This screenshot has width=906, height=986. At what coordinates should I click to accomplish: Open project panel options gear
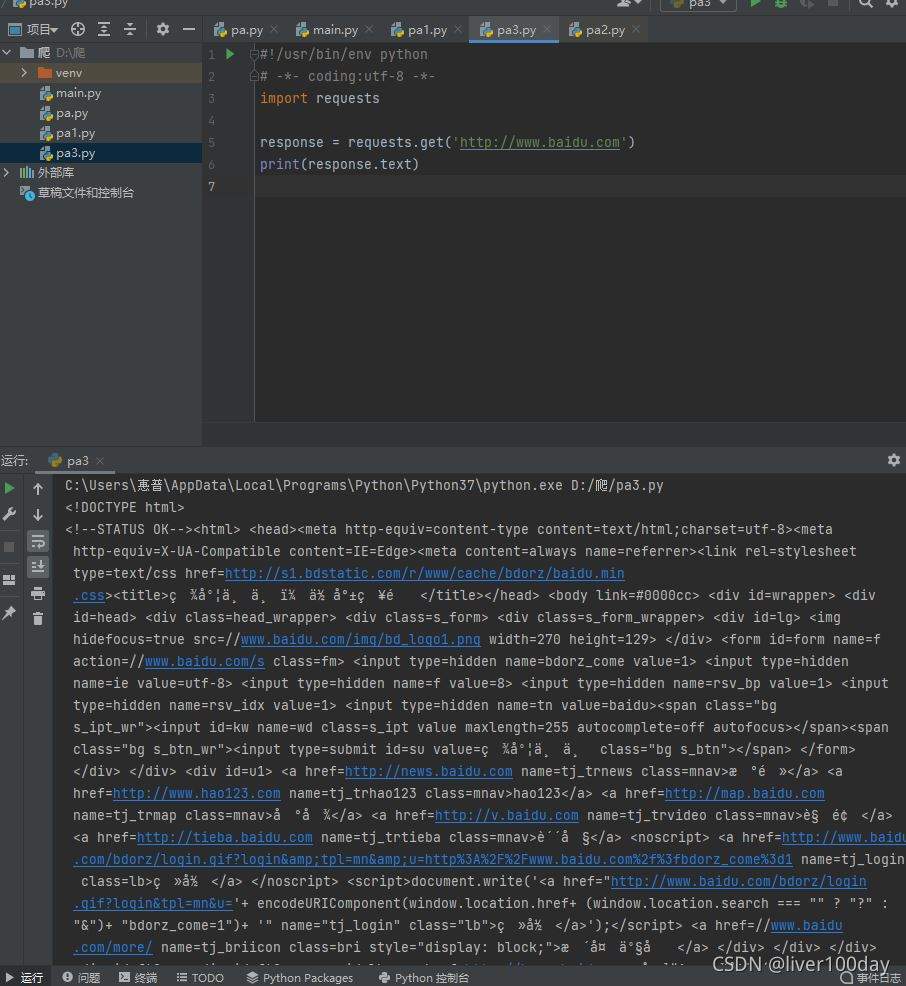[162, 29]
